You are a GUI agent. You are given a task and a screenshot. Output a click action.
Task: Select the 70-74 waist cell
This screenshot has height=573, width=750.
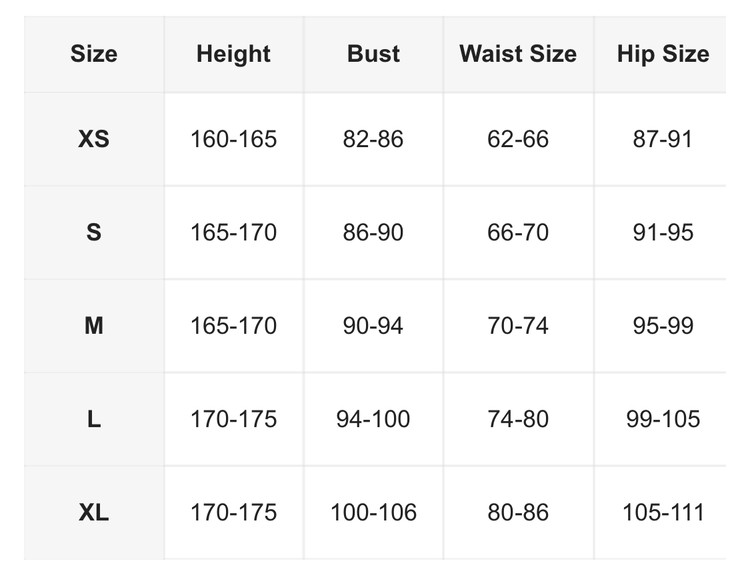(518, 326)
